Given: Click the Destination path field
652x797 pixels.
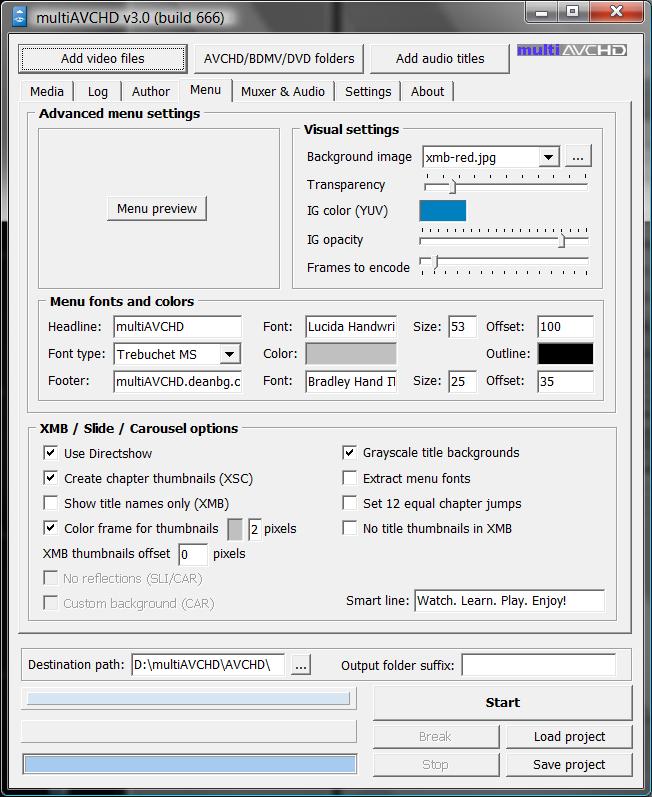Looking at the screenshot, I should click(208, 664).
